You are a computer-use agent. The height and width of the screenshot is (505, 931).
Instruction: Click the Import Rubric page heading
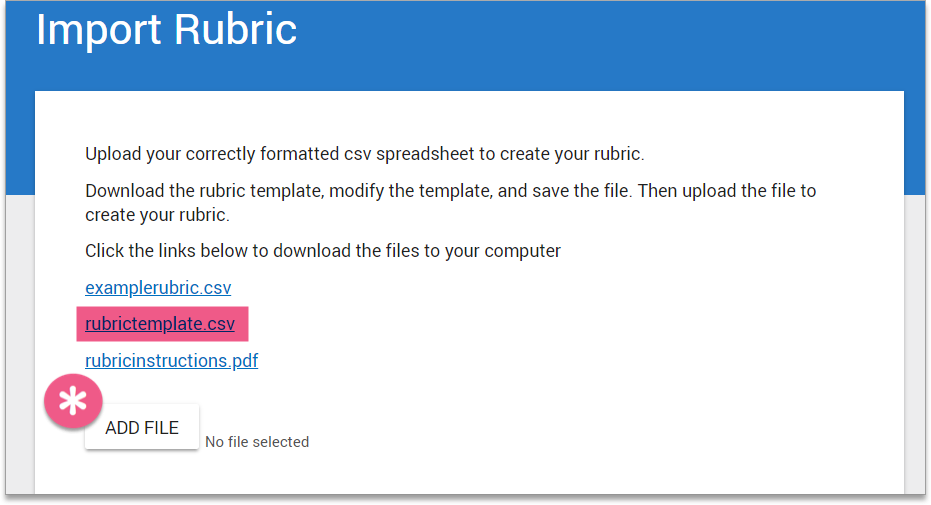tap(166, 29)
